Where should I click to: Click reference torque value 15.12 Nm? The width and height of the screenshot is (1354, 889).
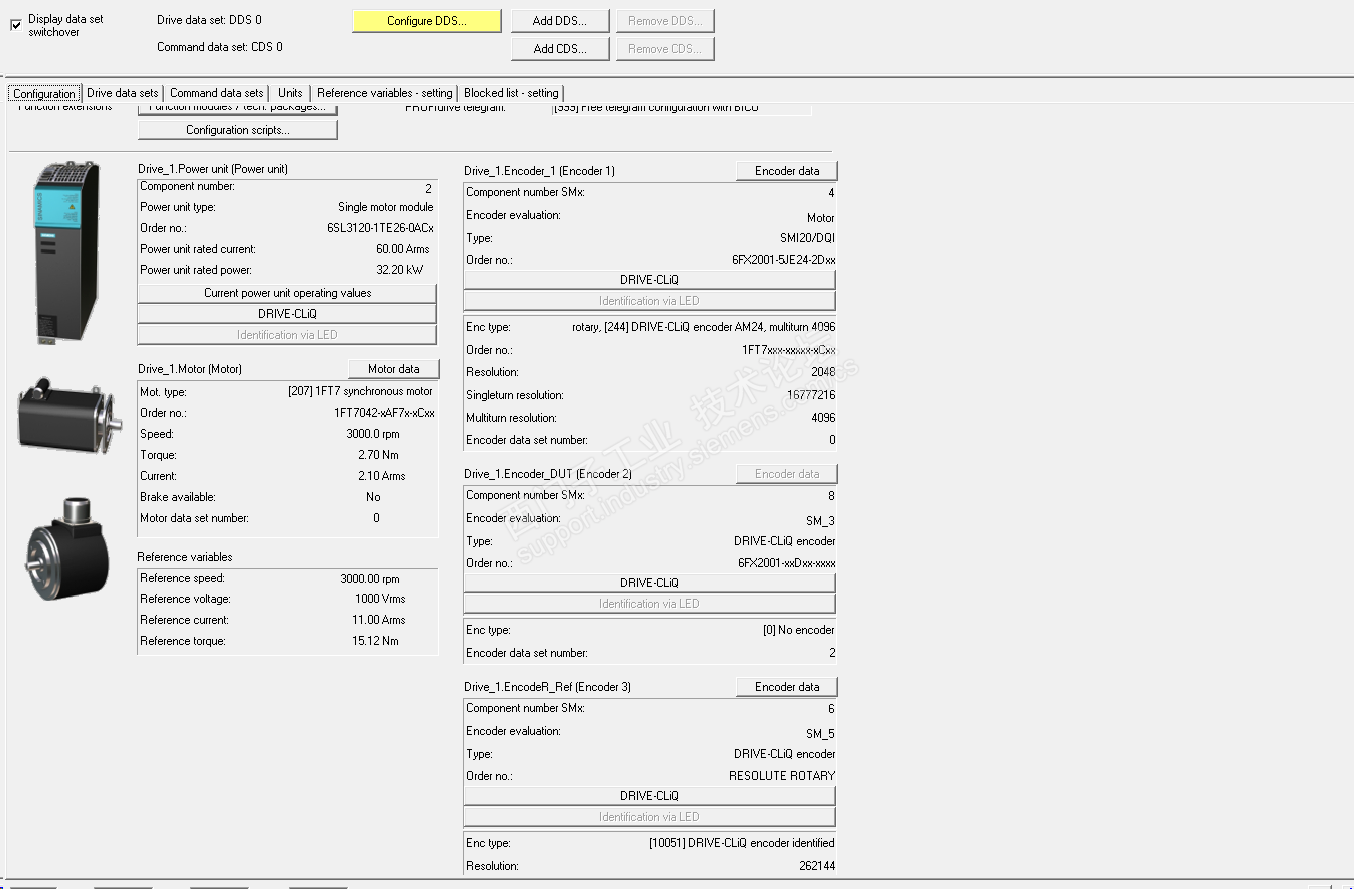click(375, 641)
